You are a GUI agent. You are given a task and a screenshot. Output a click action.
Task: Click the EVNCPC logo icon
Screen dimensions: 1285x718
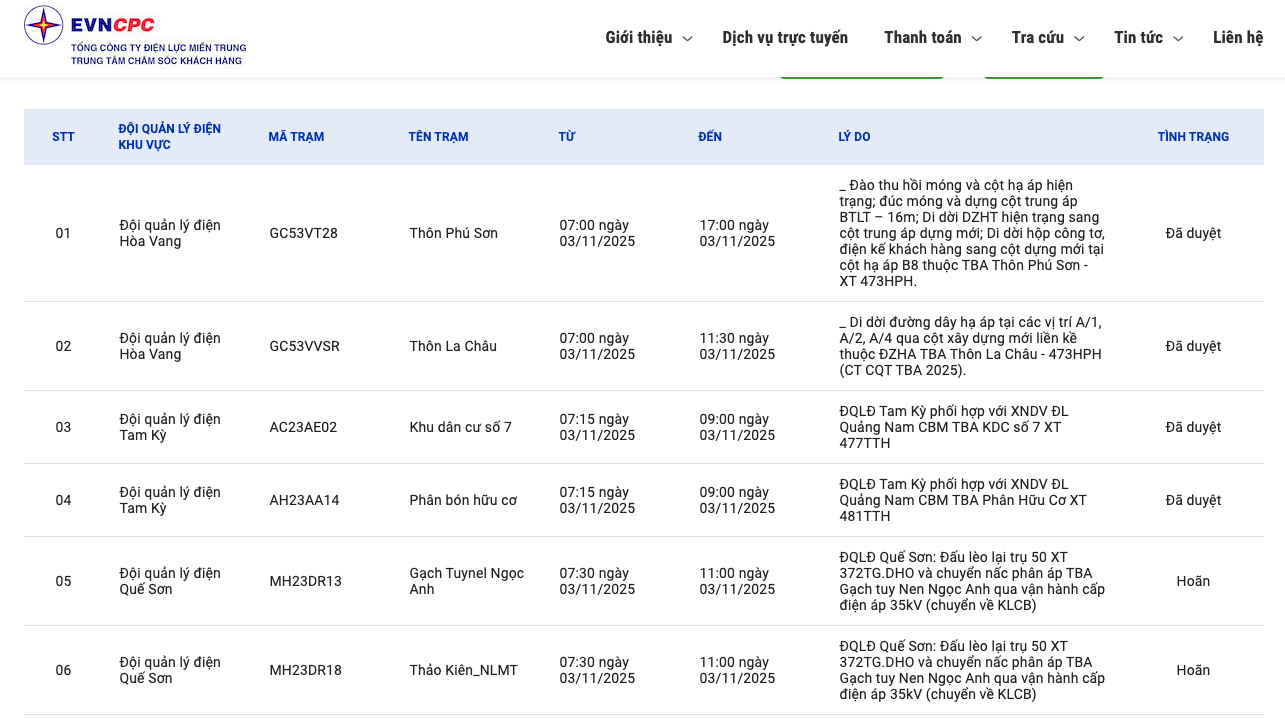(44, 25)
